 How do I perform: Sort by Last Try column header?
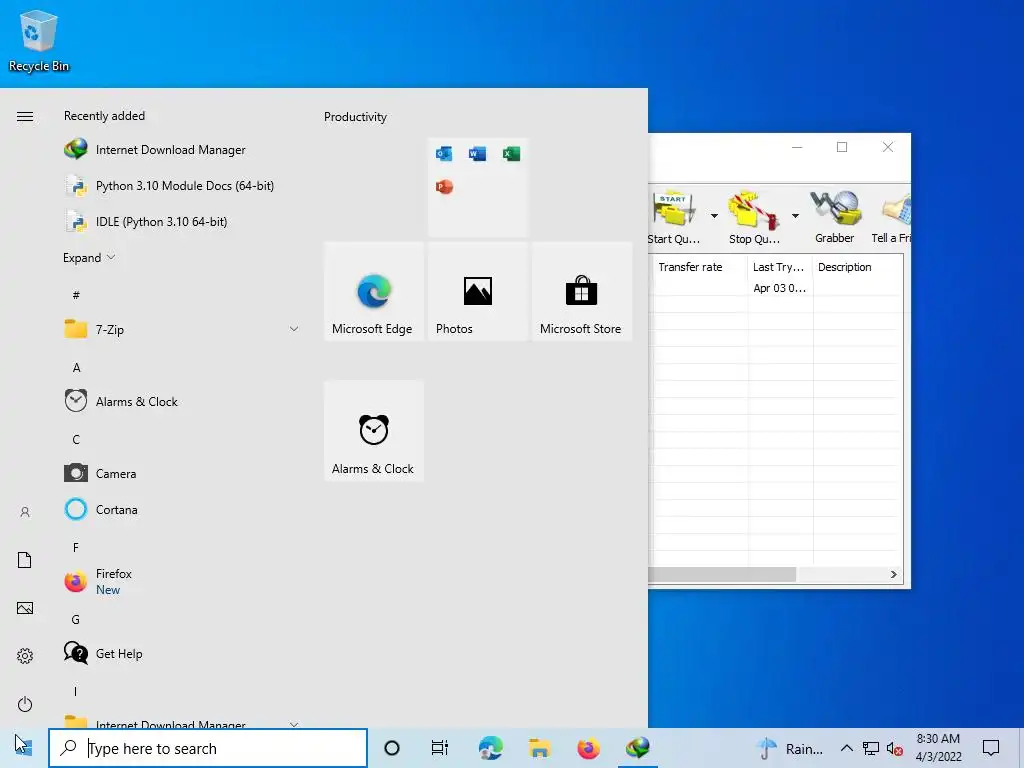coord(780,267)
